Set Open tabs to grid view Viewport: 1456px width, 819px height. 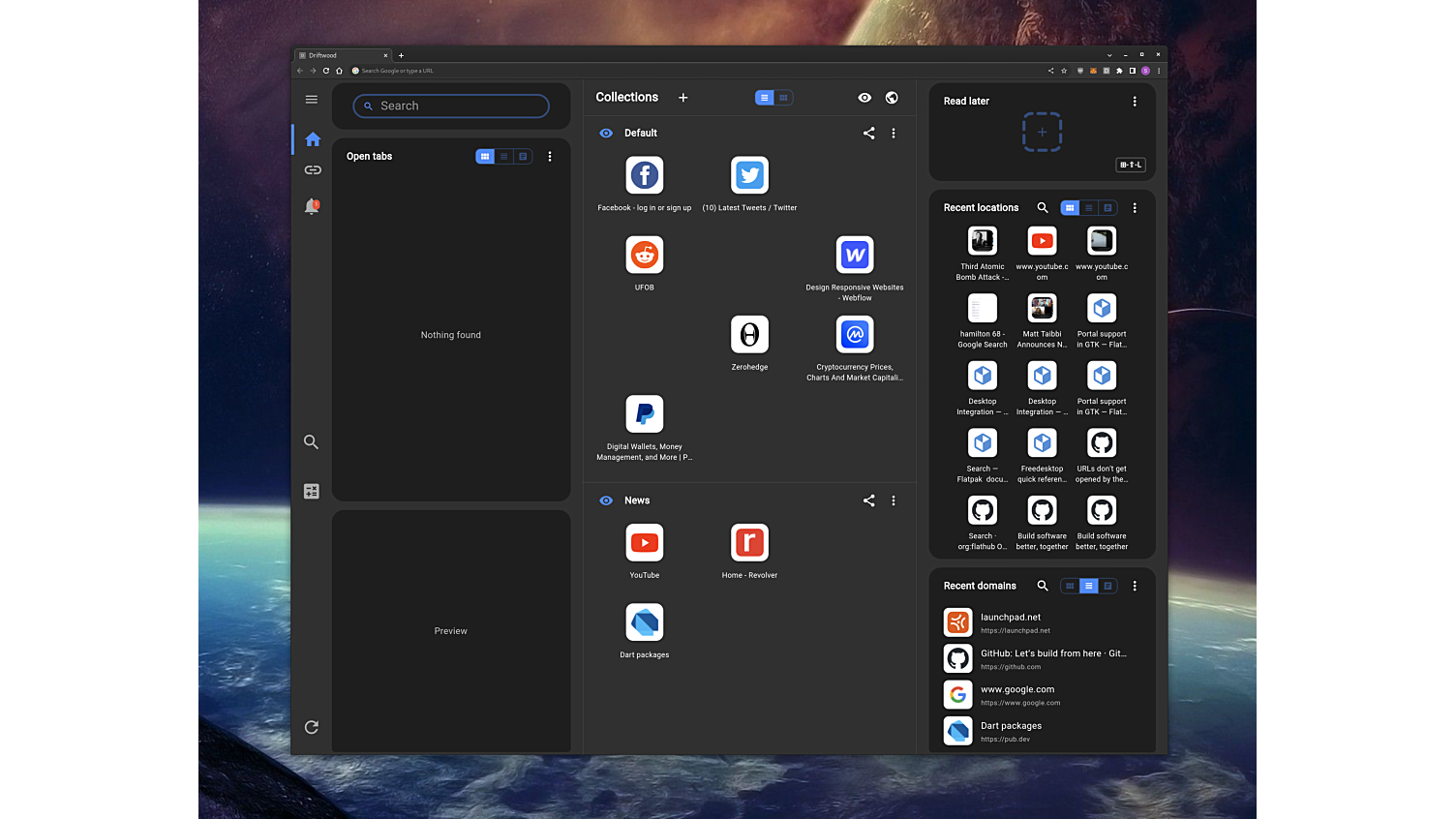tap(485, 157)
